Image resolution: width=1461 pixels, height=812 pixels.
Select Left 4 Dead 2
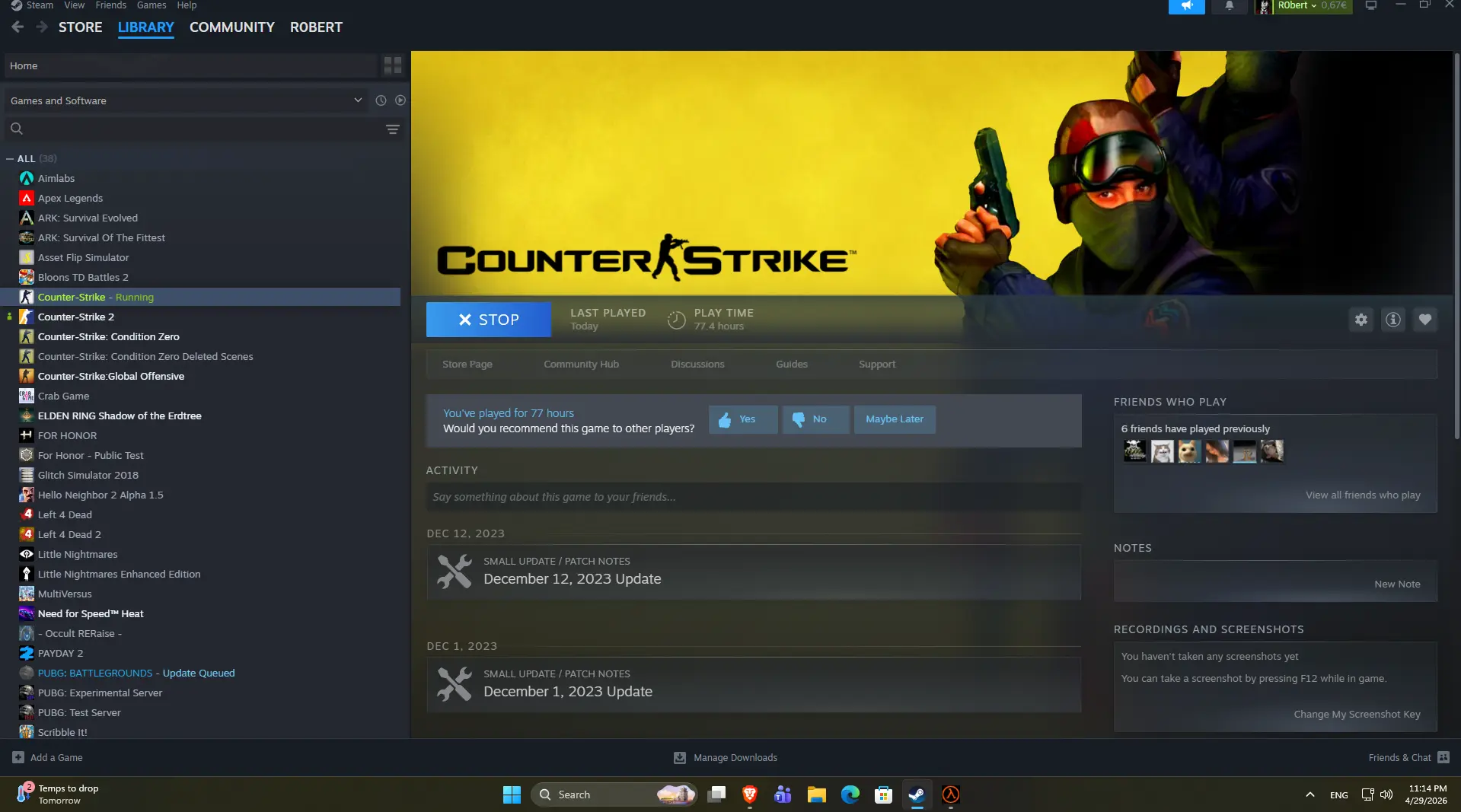click(x=69, y=535)
